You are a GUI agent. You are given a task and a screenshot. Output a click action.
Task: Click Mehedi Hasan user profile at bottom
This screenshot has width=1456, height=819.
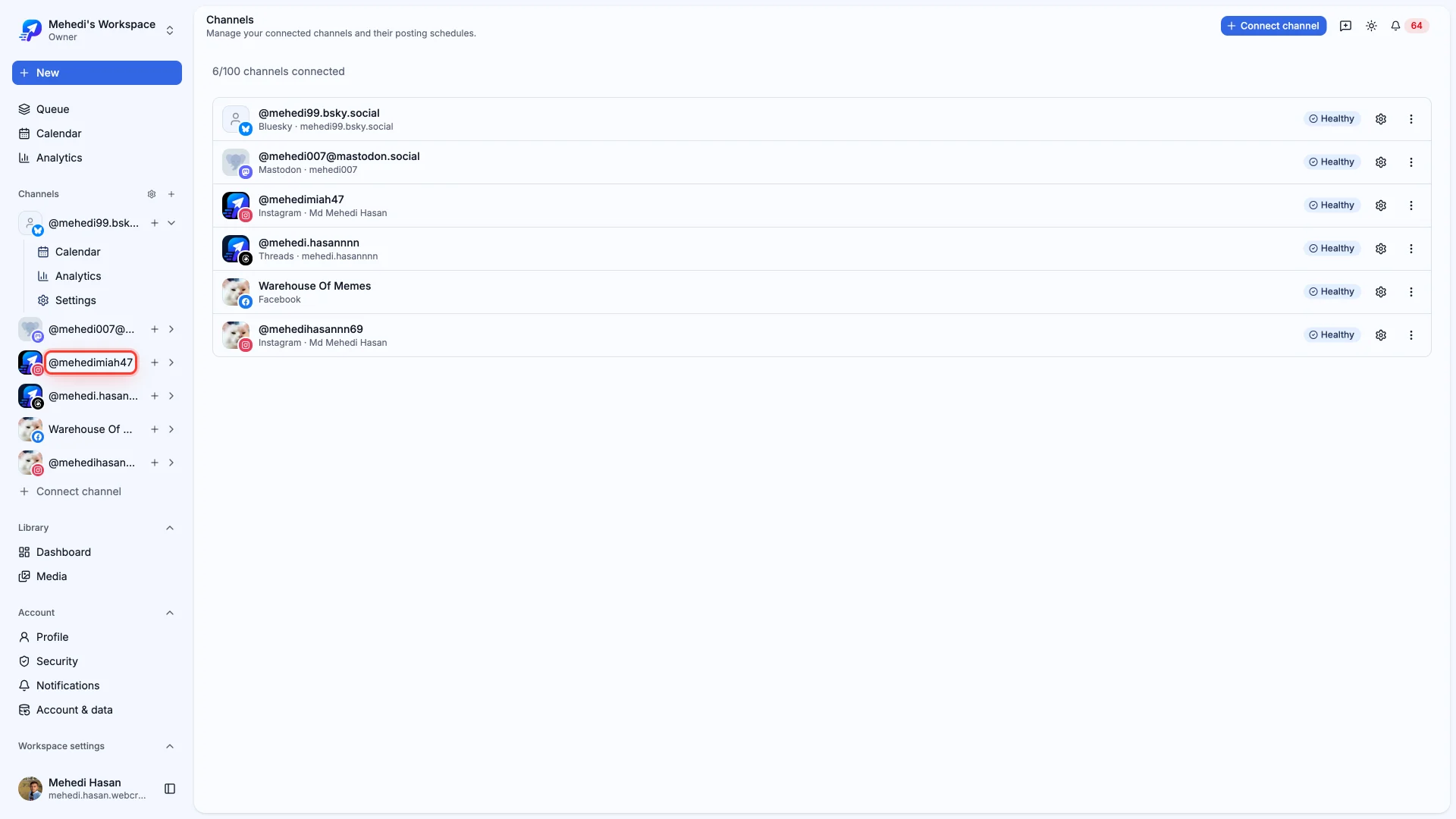(82, 789)
